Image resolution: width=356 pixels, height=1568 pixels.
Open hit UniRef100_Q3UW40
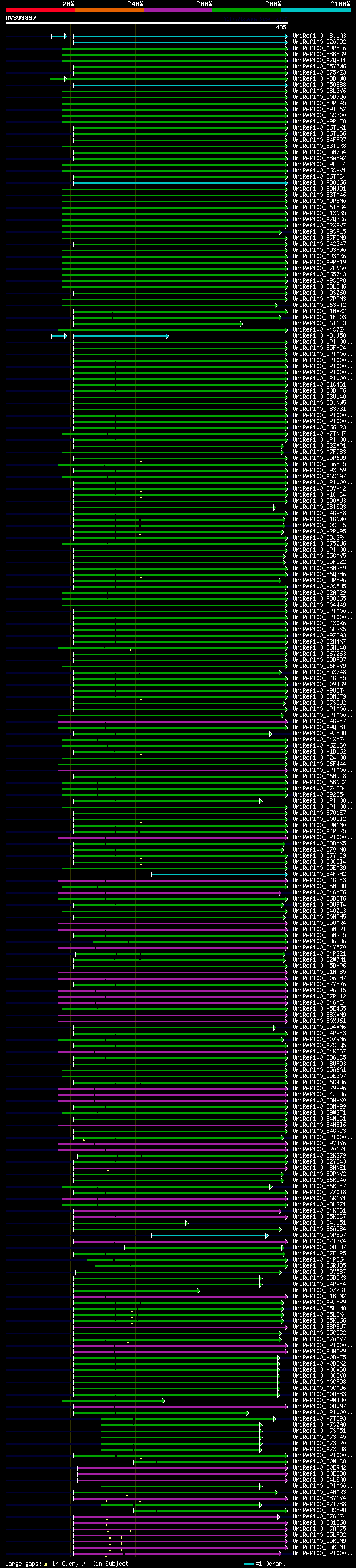click(x=319, y=397)
